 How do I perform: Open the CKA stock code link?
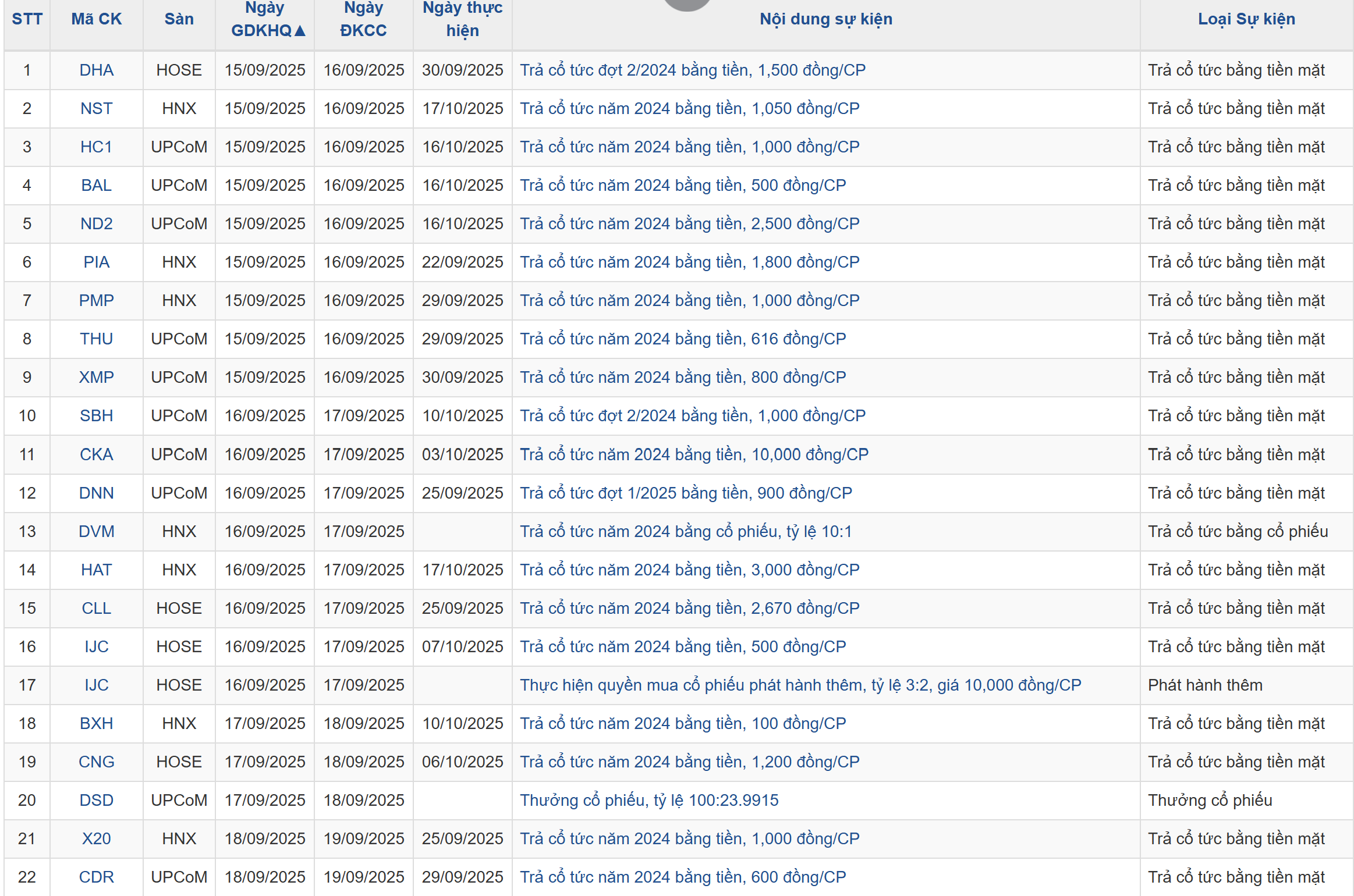tap(96, 454)
